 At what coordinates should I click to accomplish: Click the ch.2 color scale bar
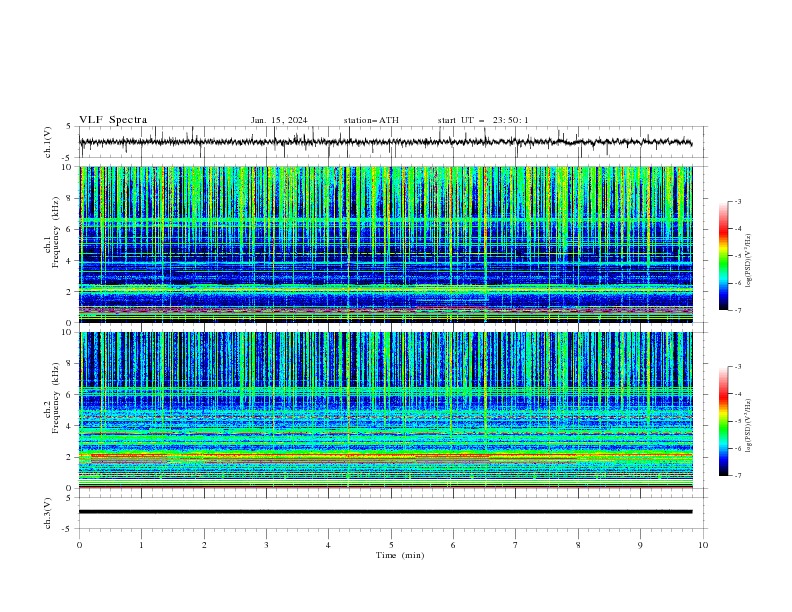click(x=723, y=421)
